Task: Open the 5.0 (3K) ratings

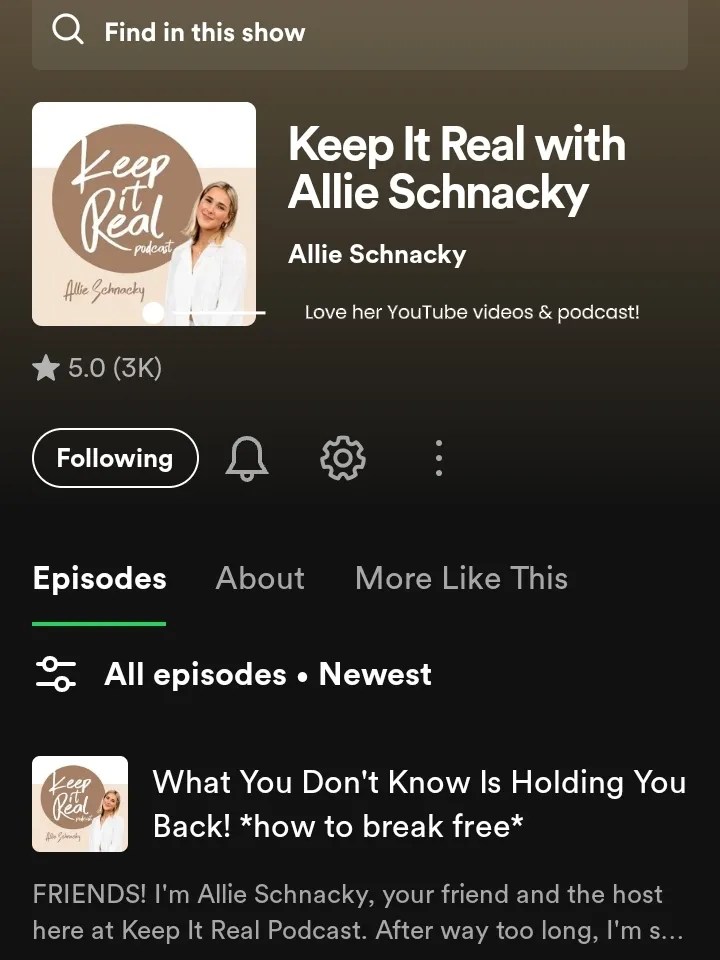Action: coord(115,368)
